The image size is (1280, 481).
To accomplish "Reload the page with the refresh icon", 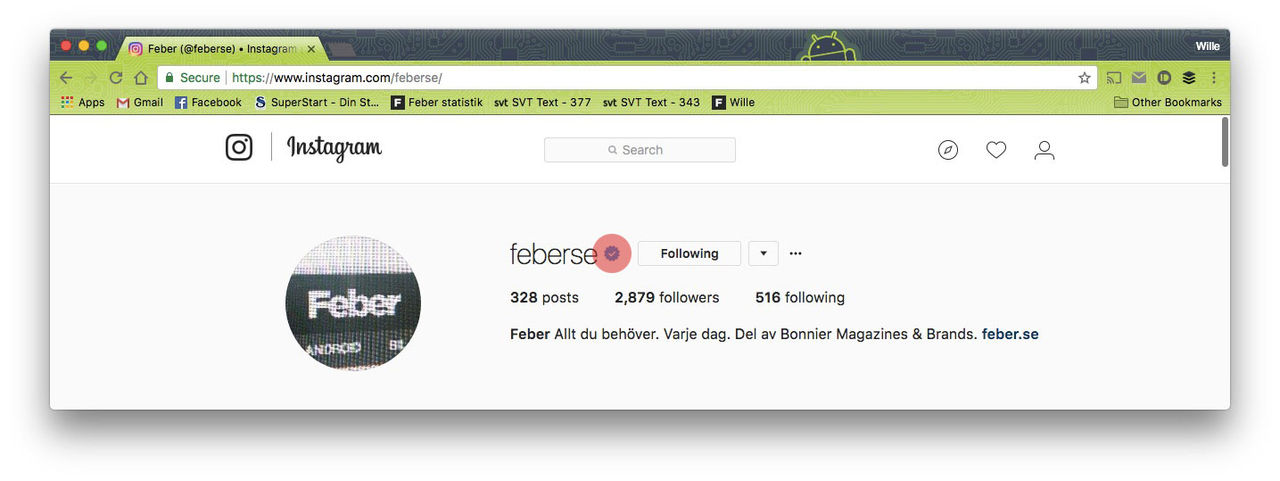I will point(116,77).
